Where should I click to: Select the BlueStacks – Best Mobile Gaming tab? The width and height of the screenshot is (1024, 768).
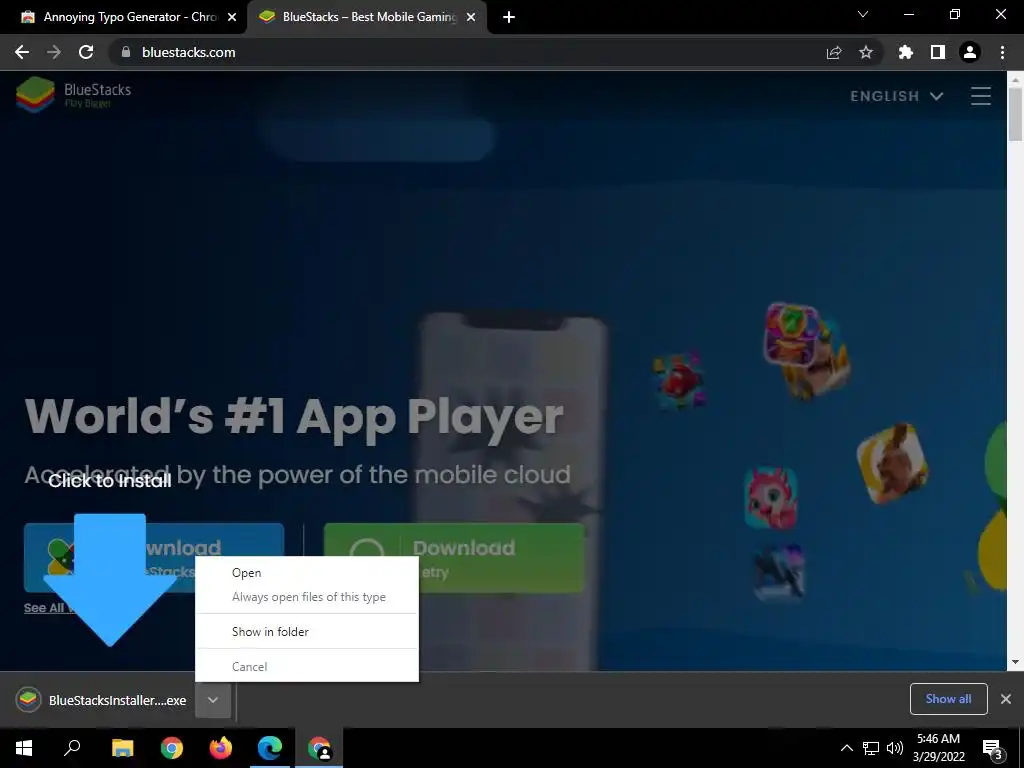point(368,17)
